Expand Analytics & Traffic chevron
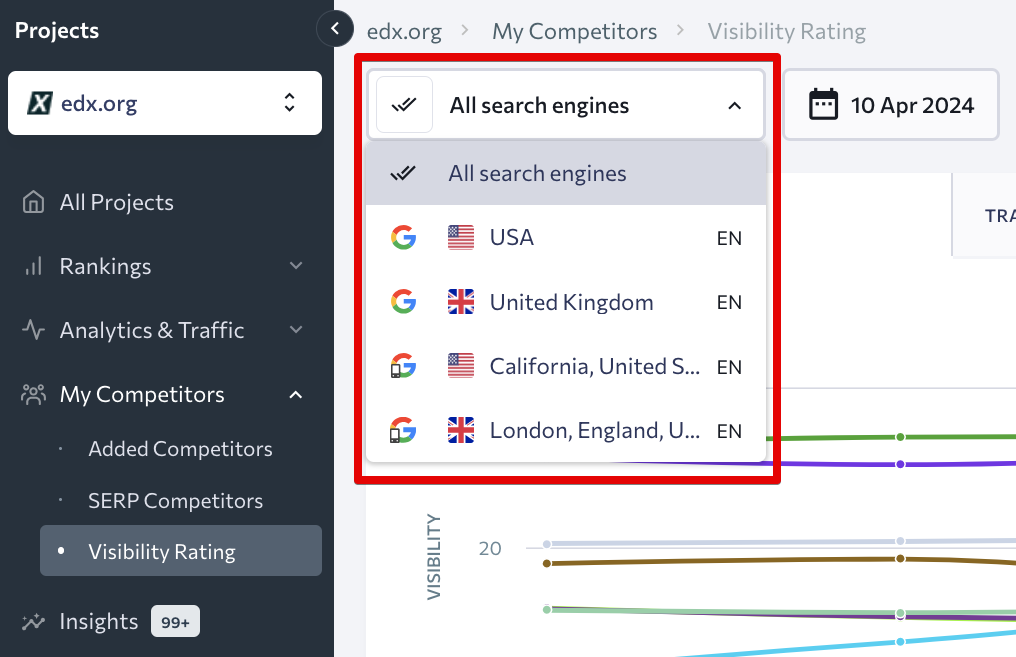1016x657 pixels. point(296,330)
